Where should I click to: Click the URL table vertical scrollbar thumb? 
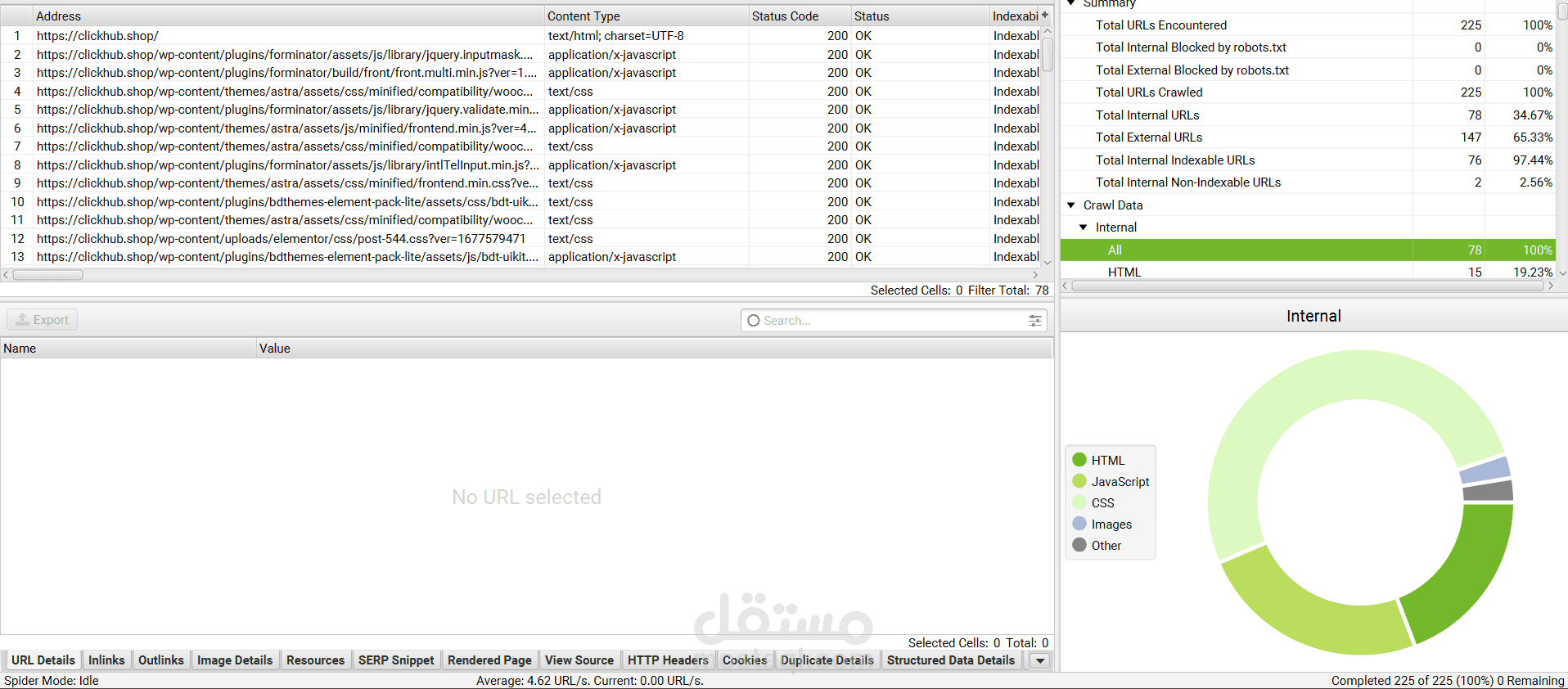[x=1047, y=55]
